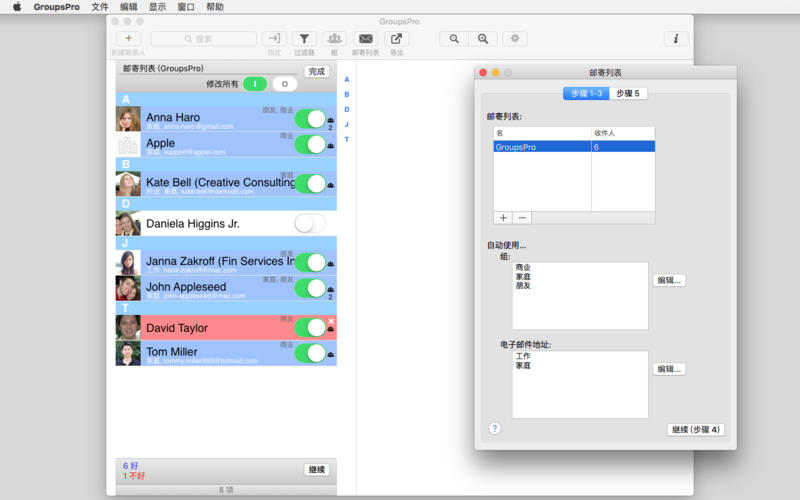Select the David Taylor contact row
The height and width of the screenshot is (500, 800).
[226, 328]
